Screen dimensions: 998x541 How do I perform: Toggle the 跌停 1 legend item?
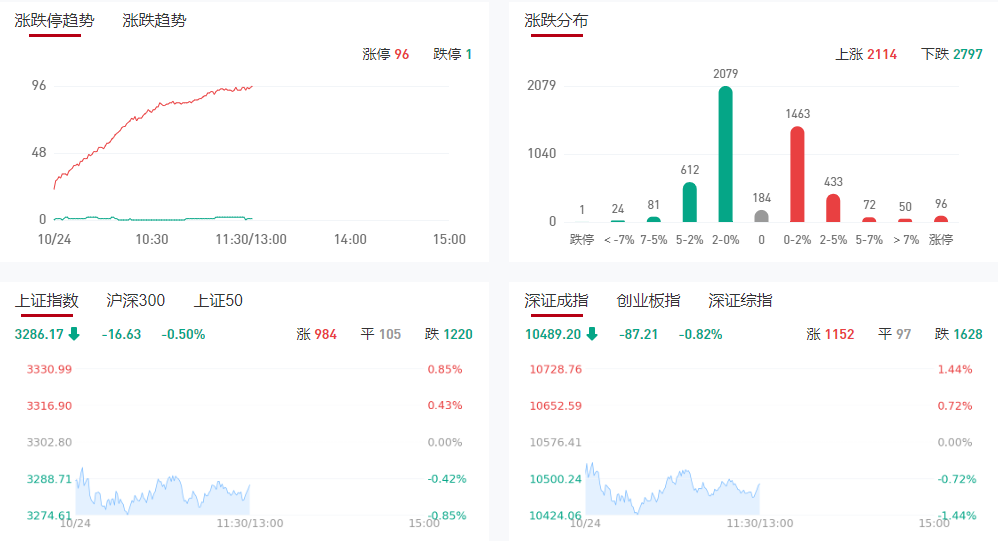452,54
